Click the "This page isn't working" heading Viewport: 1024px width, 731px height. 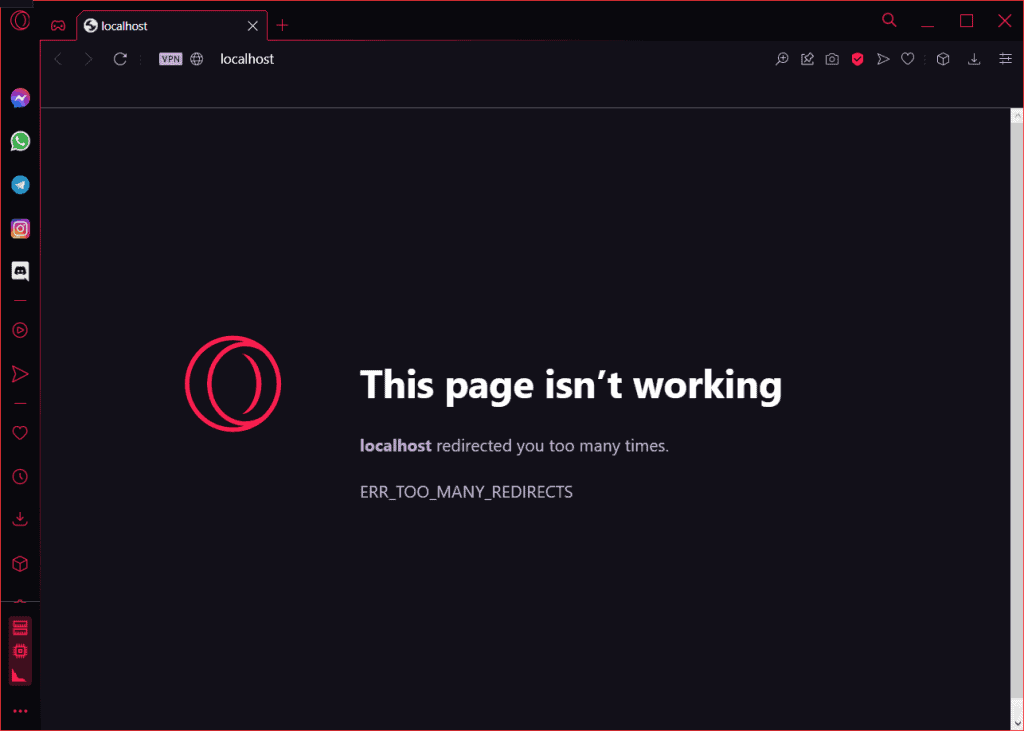click(x=571, y=385)
